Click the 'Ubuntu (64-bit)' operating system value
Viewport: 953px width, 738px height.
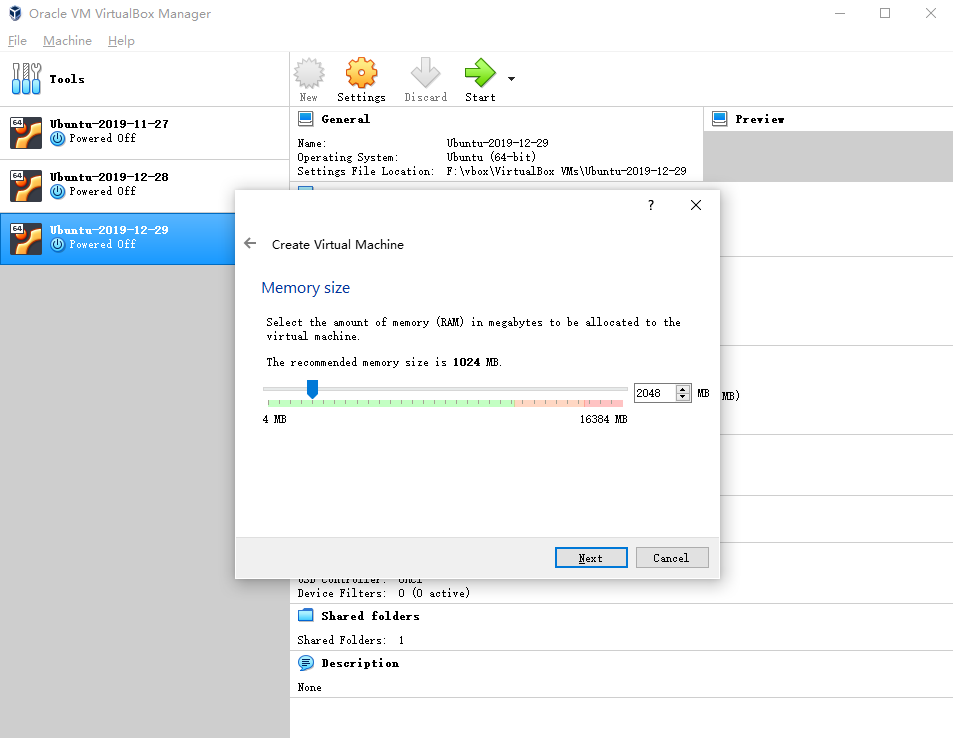(x=491, y=157)
